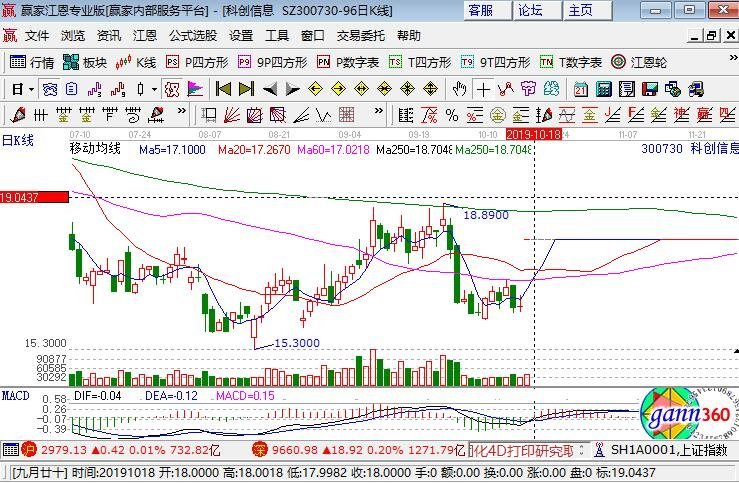Open the candlestick style dropdown arrow
Image resolution: width=739 pixels, height=483 pixels.
click(x=154, y=89)
